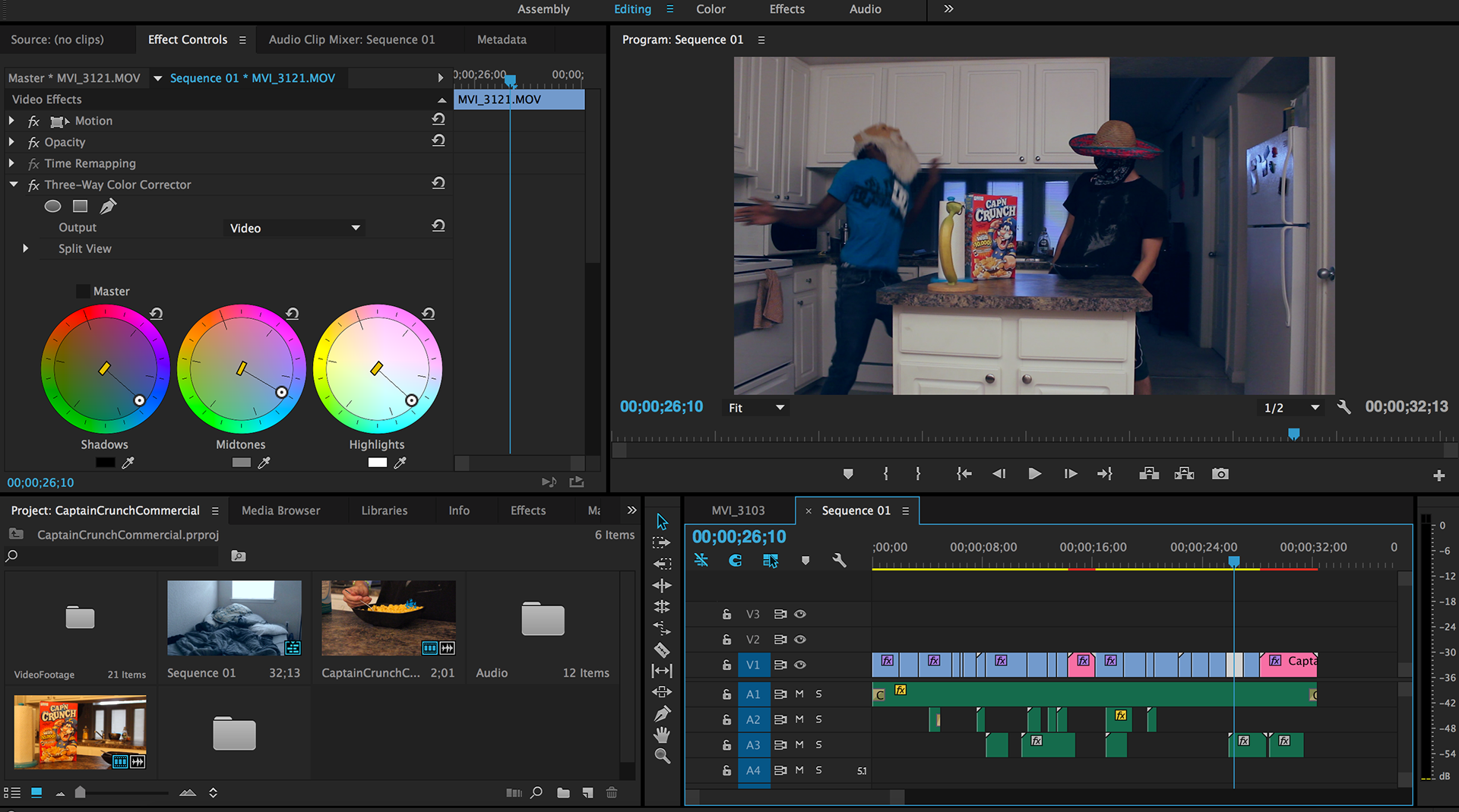Pick shadows color with black eyedropper
Image resolution: width=1459 pixels, height=812 pixels.
128,463
